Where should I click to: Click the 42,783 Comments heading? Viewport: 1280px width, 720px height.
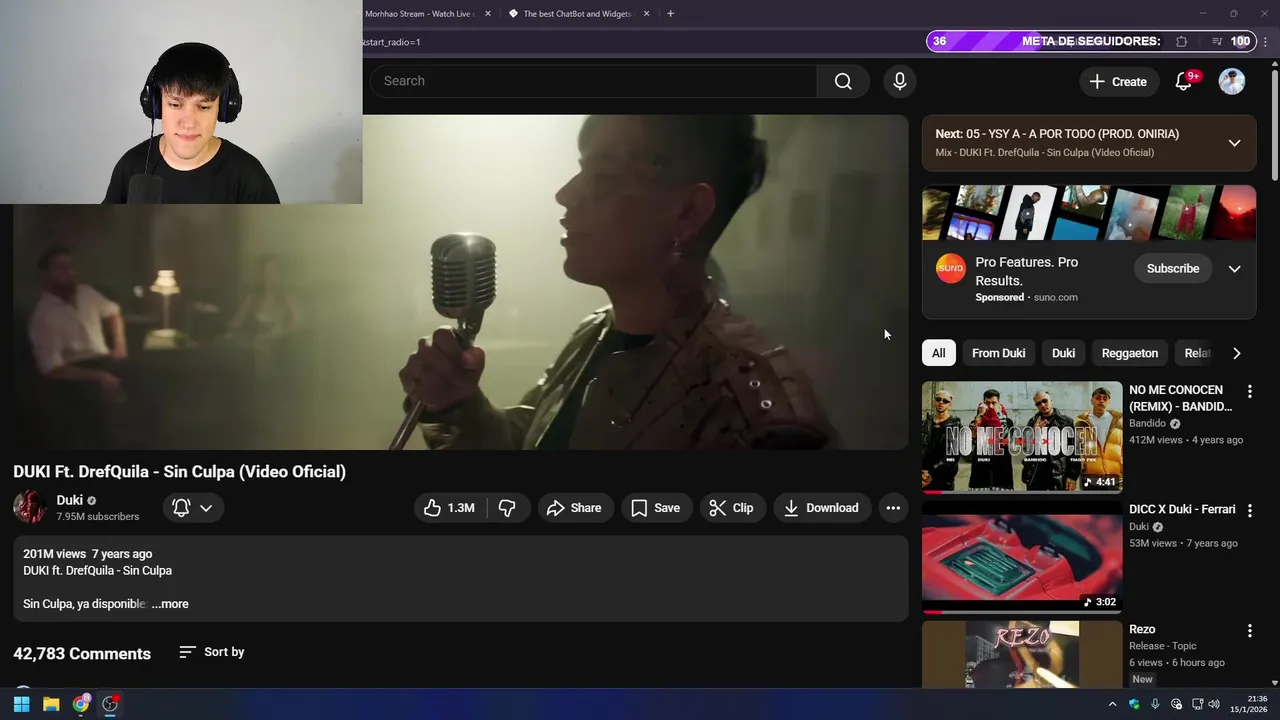pos(82,654)
